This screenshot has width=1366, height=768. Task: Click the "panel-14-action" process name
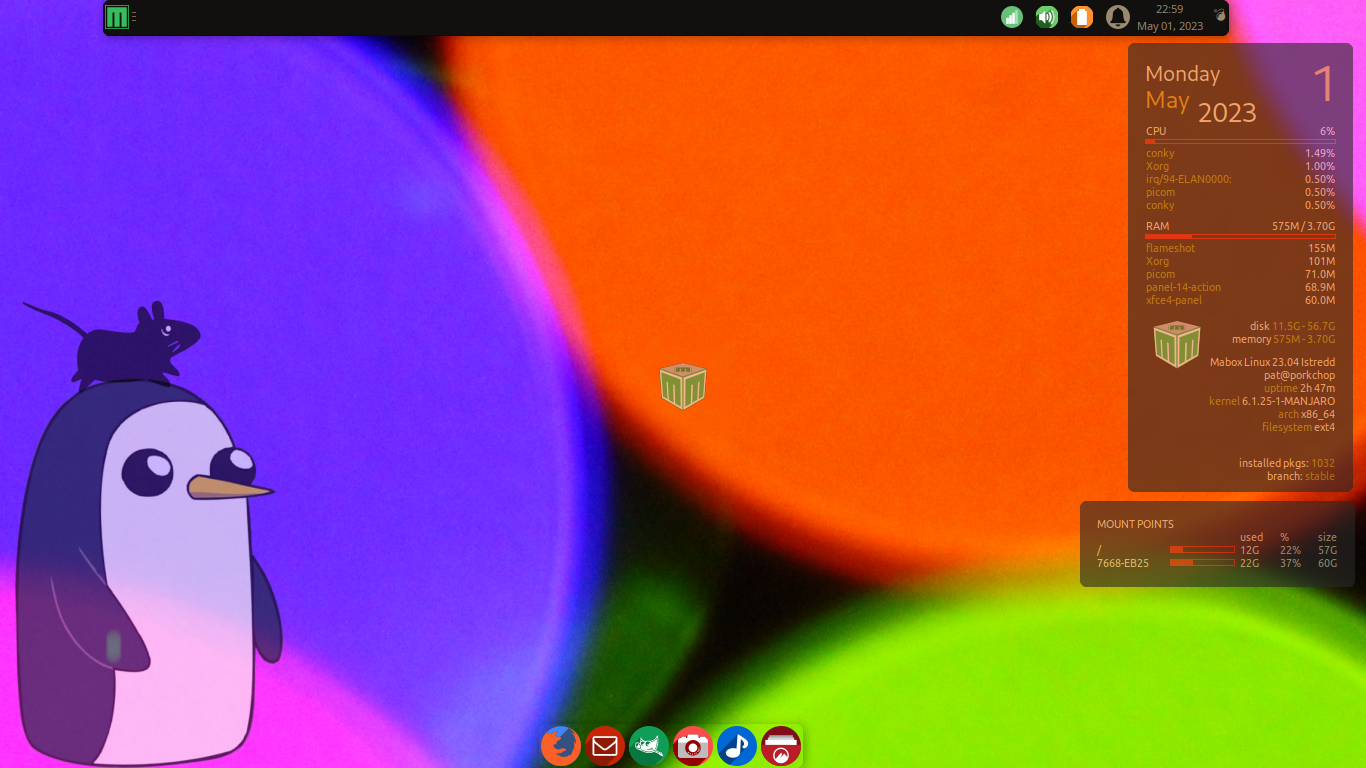[x=1183, y=287]
